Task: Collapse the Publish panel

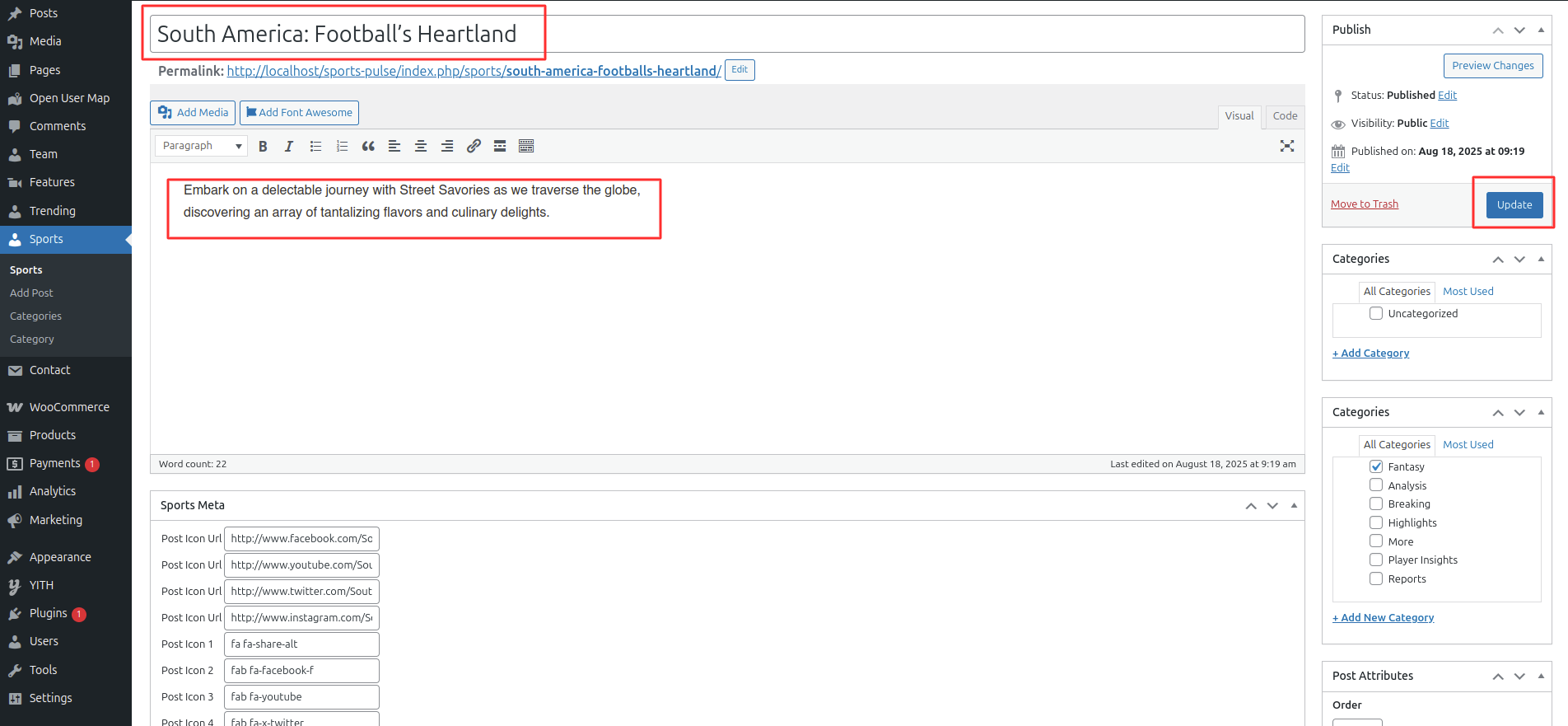Action: coord(1541,30)
